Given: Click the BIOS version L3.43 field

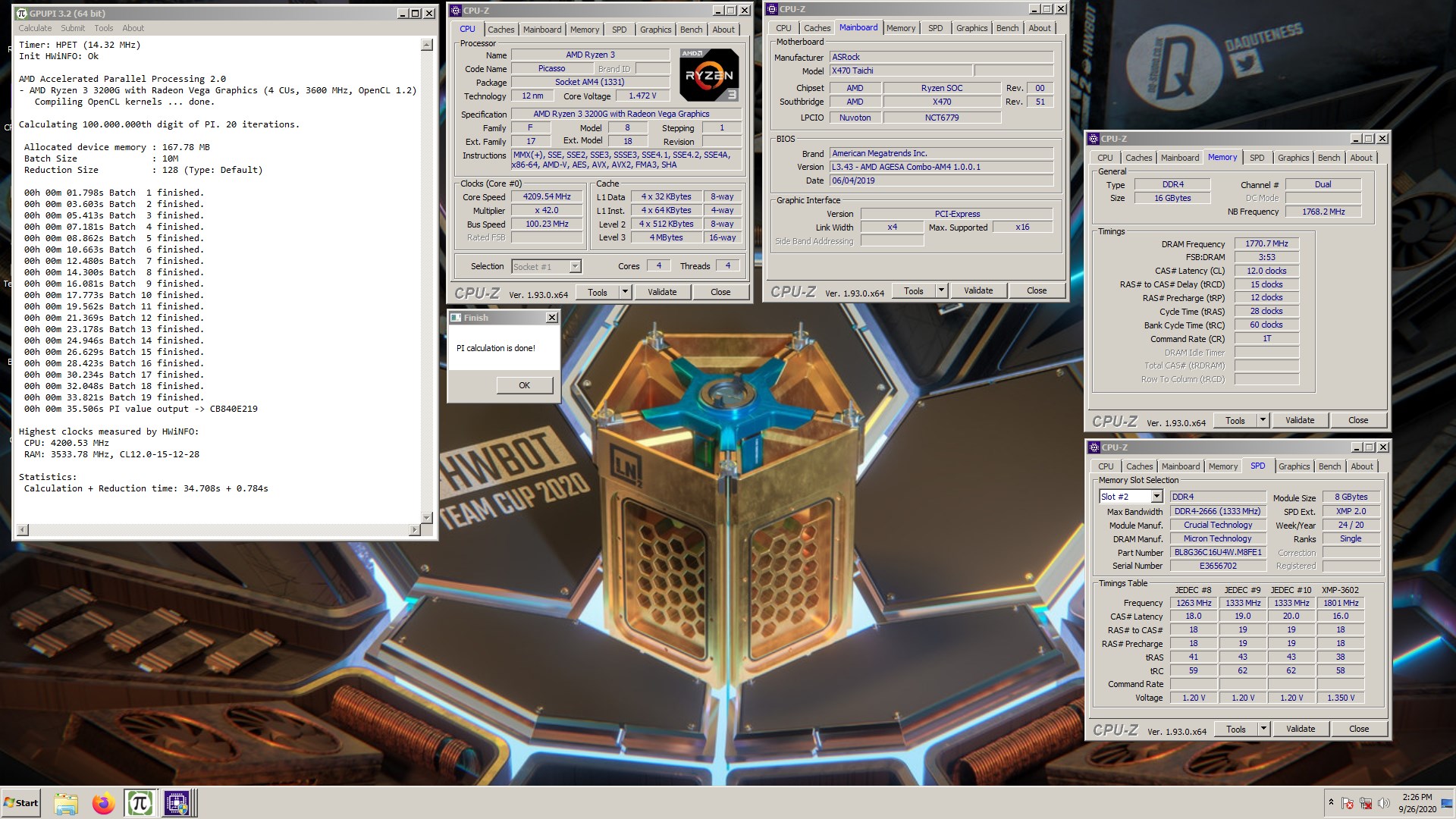Looking at the screenshot, I should point(941,167).
